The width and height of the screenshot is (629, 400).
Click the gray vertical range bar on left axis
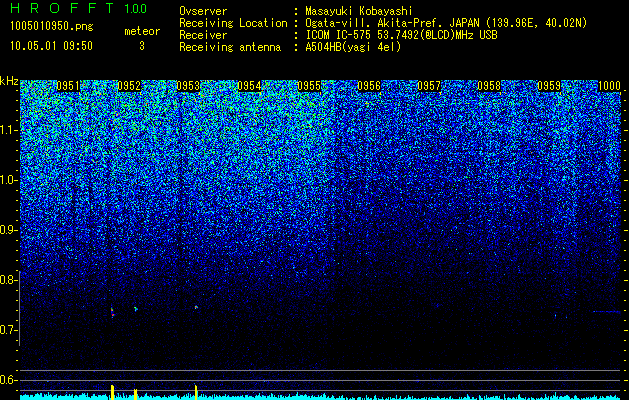(x=20, y=308)
